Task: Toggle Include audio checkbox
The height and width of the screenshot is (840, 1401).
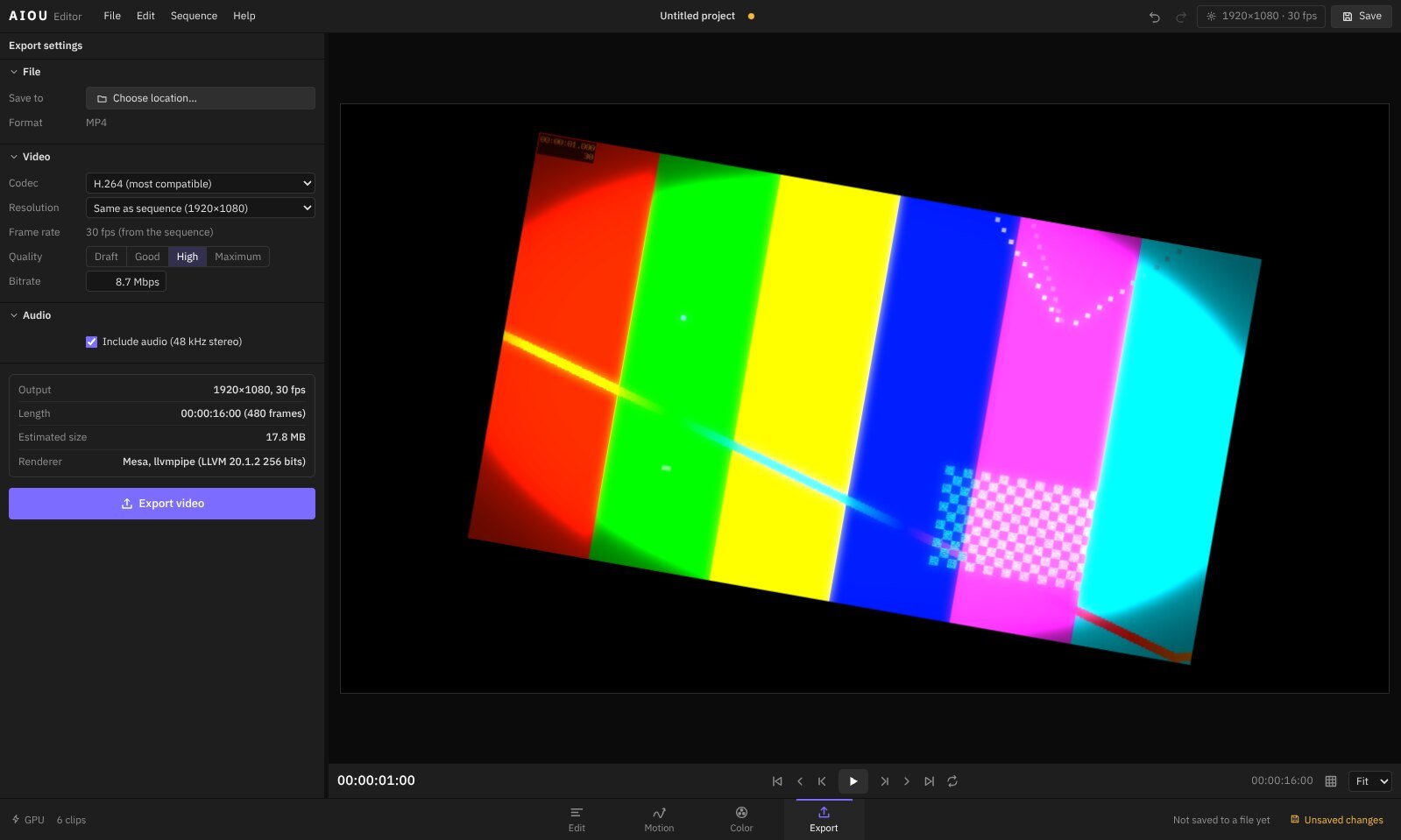Action: [x=91, y=342]
